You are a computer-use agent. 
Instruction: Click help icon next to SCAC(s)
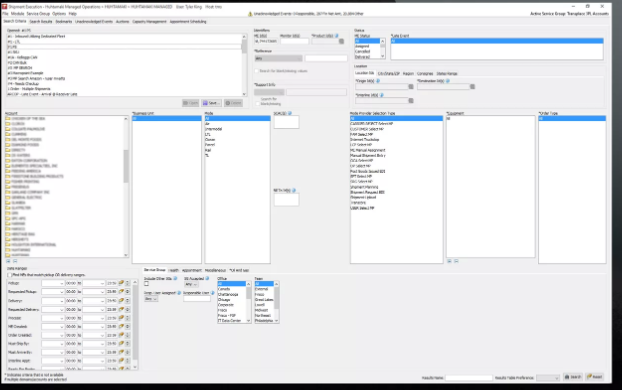click(x=290, y=113)
